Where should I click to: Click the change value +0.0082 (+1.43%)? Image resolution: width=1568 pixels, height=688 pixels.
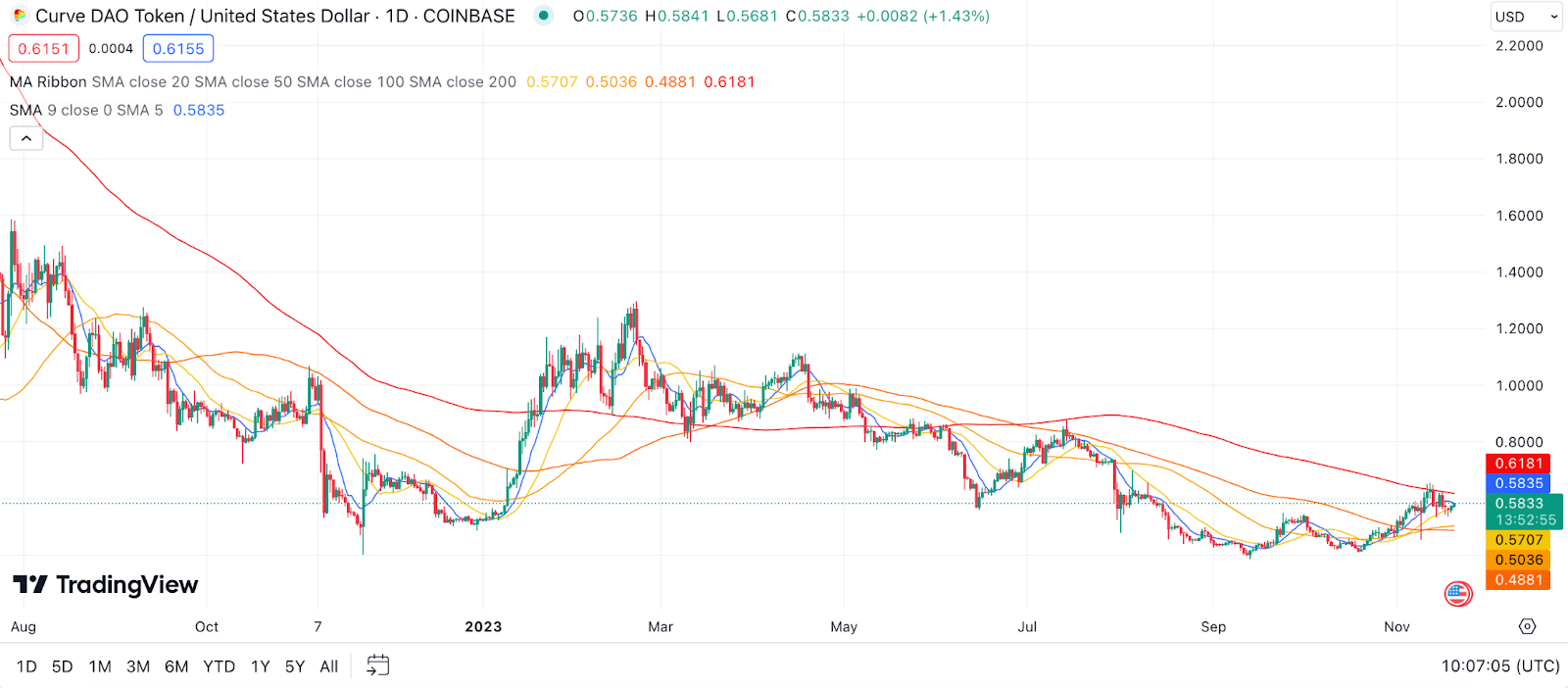tap(923, 17)
